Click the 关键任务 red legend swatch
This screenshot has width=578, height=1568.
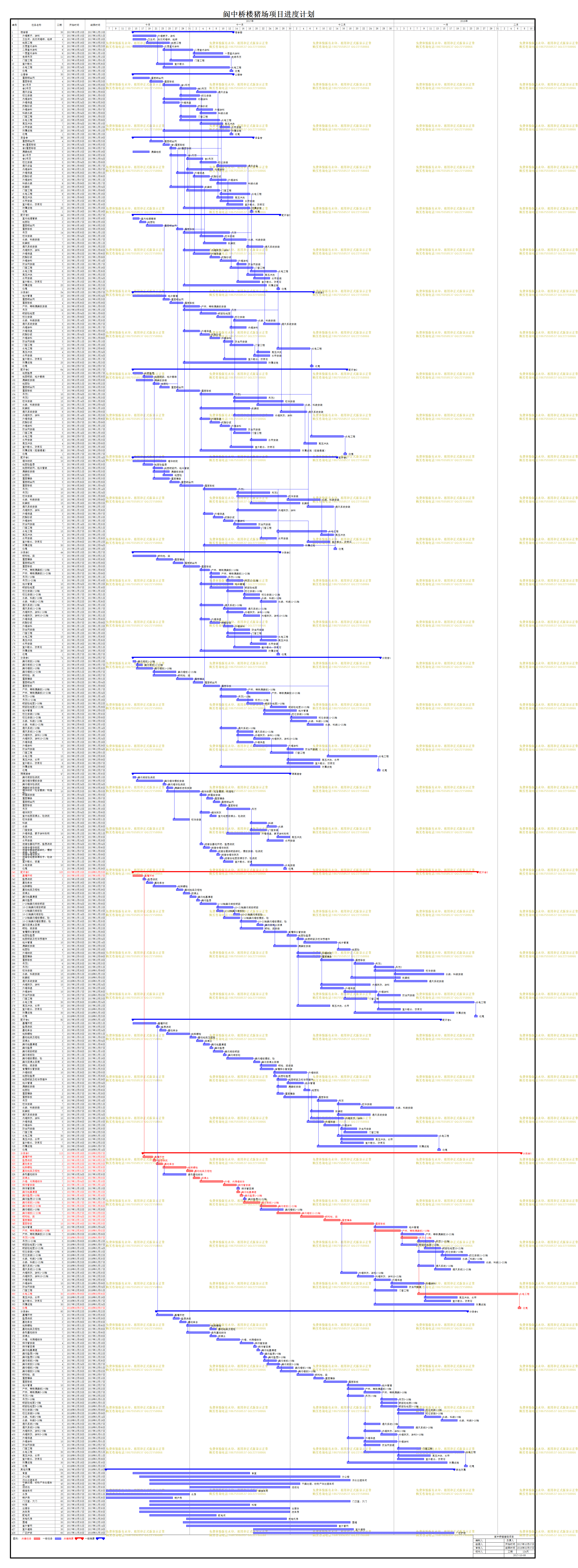point(37,1539)
